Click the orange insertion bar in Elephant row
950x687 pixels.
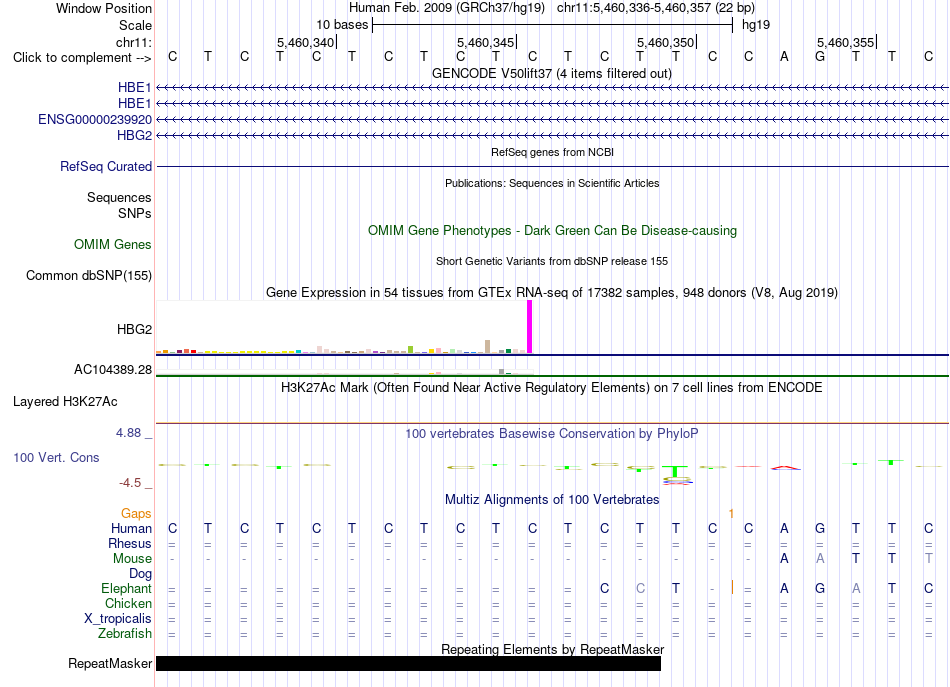click(x=732, y=587)
